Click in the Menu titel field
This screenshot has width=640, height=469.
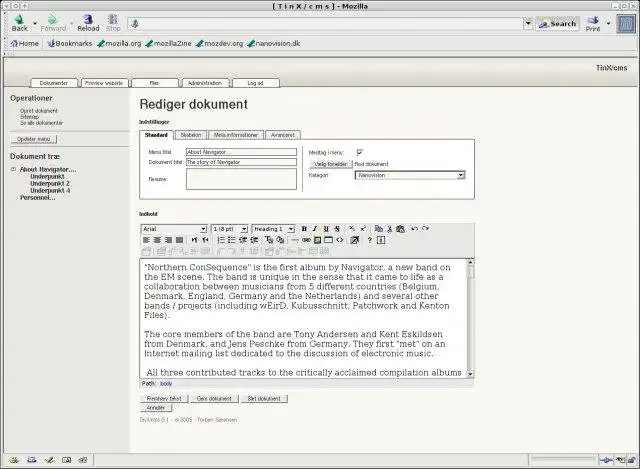[x=241, y=152]
